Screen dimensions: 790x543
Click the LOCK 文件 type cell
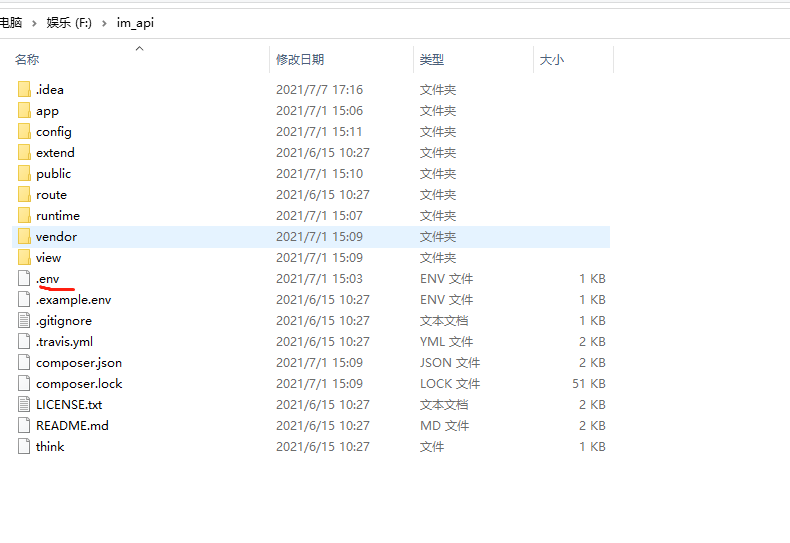(x=450, y=384)
